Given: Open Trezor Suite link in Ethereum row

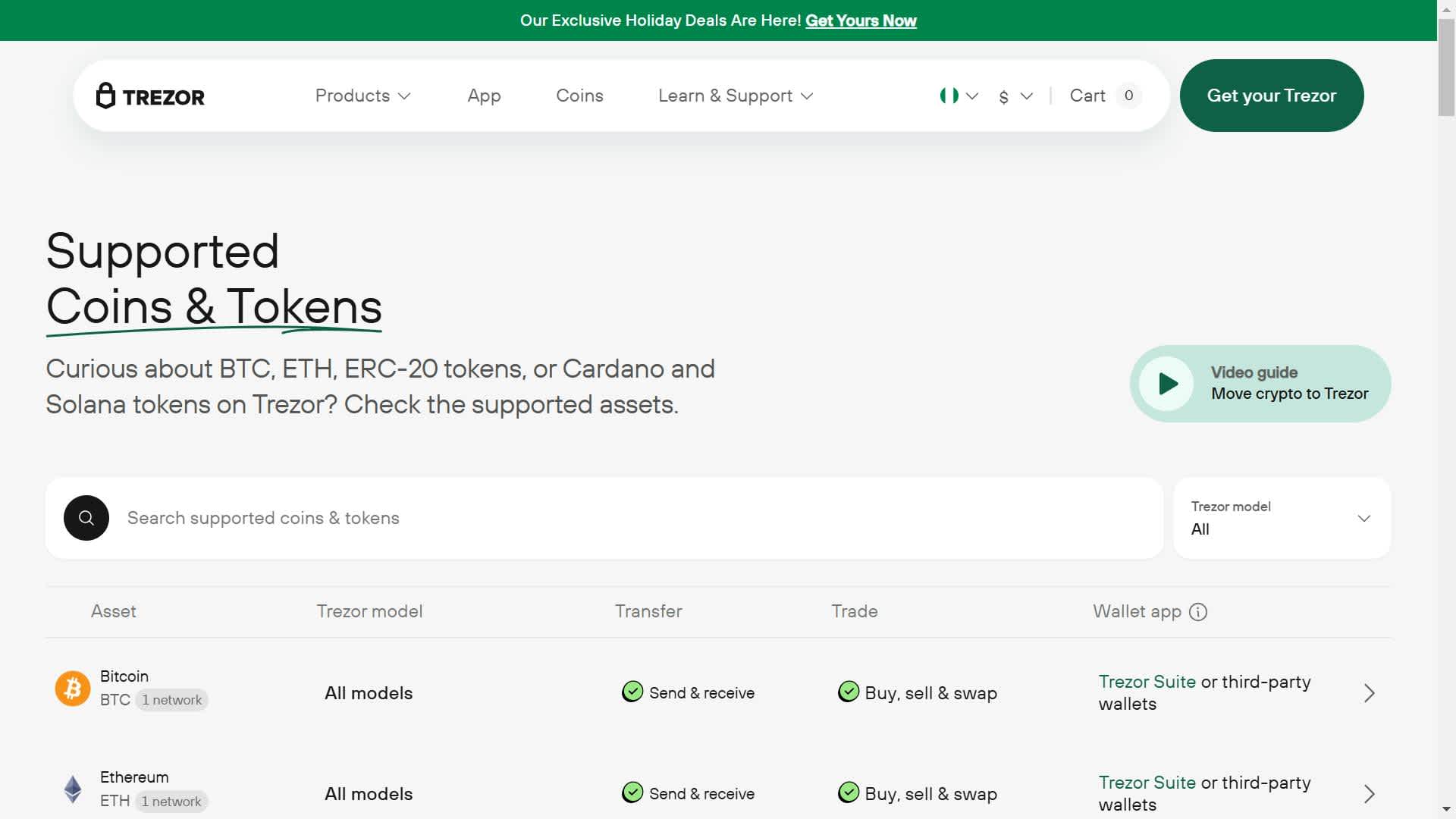Looking at the screenshot, I should click(x=1147, y=783).
